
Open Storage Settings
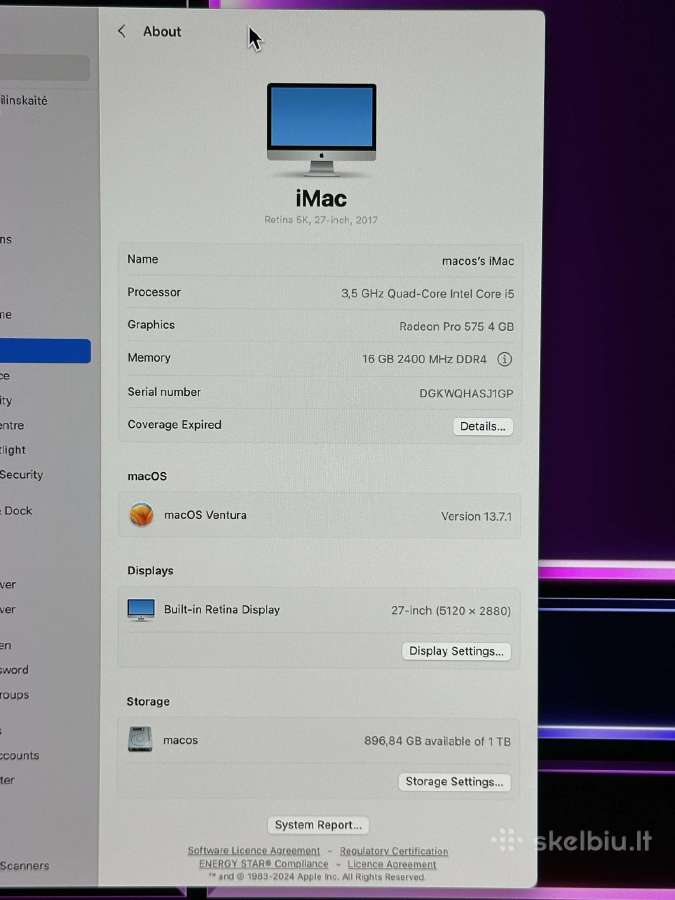point(454,782)
